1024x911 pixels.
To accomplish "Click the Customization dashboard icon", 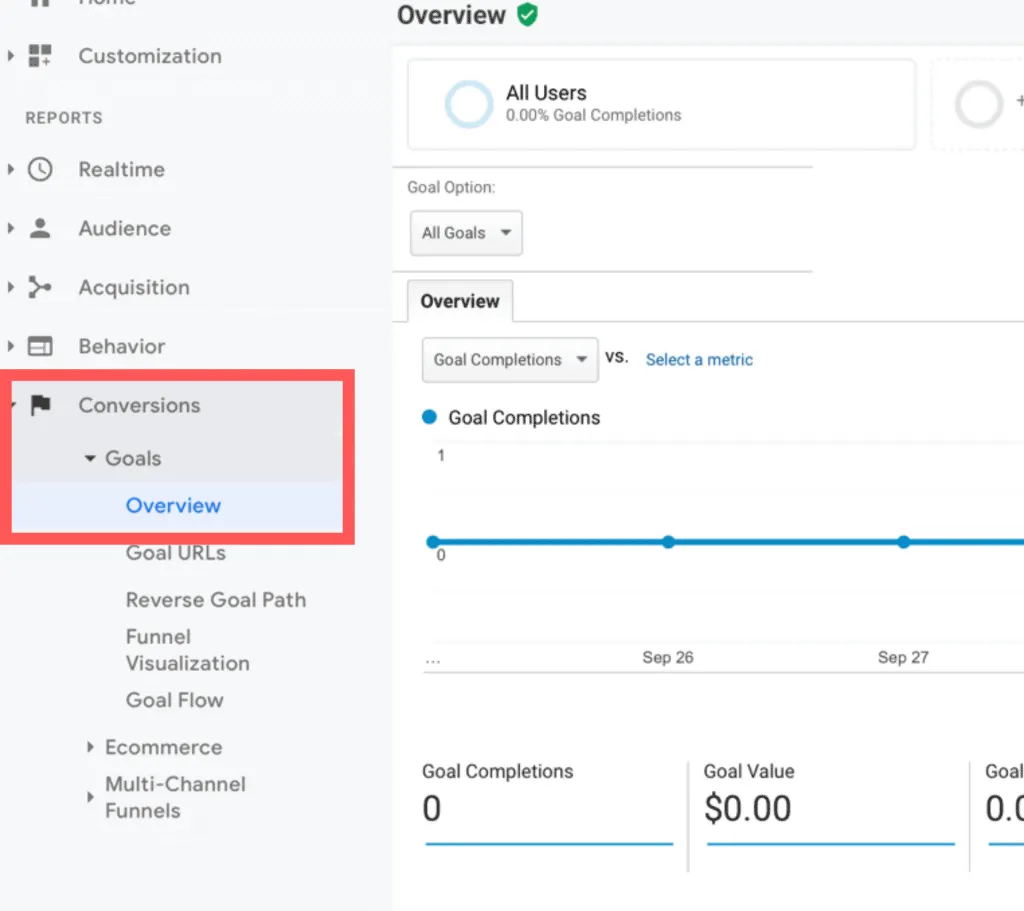I will [40, 56].
